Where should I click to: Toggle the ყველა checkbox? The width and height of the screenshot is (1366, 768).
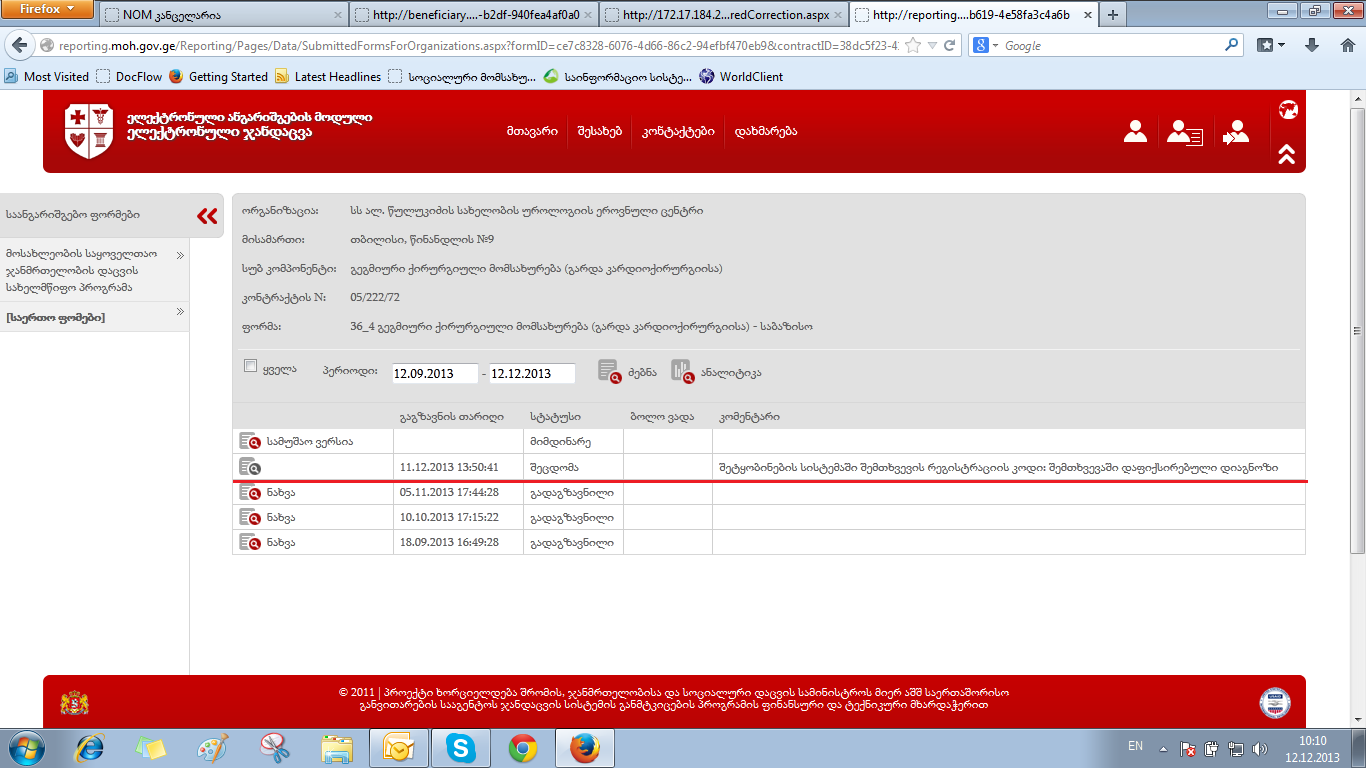251,366
